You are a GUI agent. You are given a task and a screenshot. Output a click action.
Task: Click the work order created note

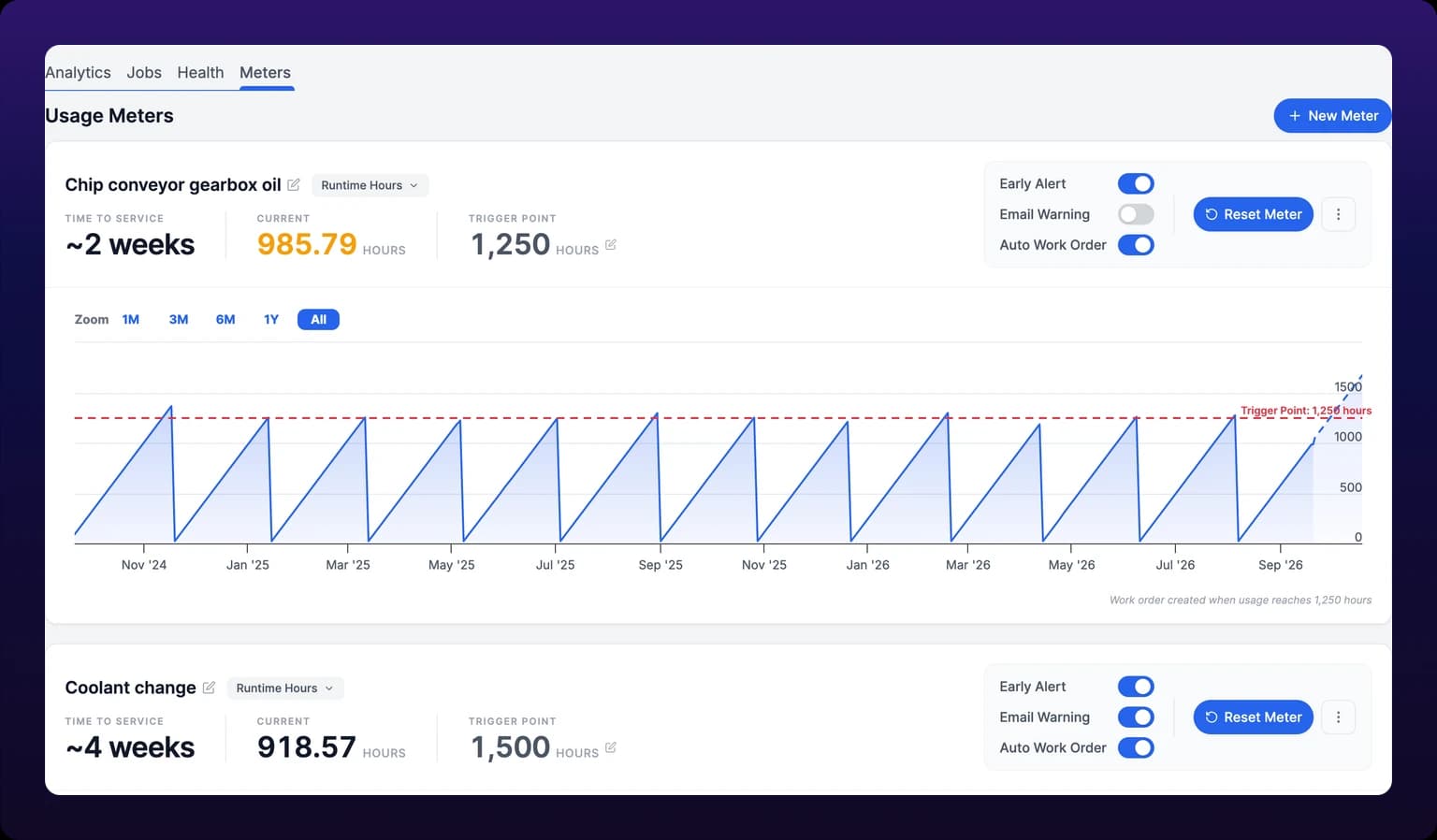pyautogui.click(x=1241, y=601)
